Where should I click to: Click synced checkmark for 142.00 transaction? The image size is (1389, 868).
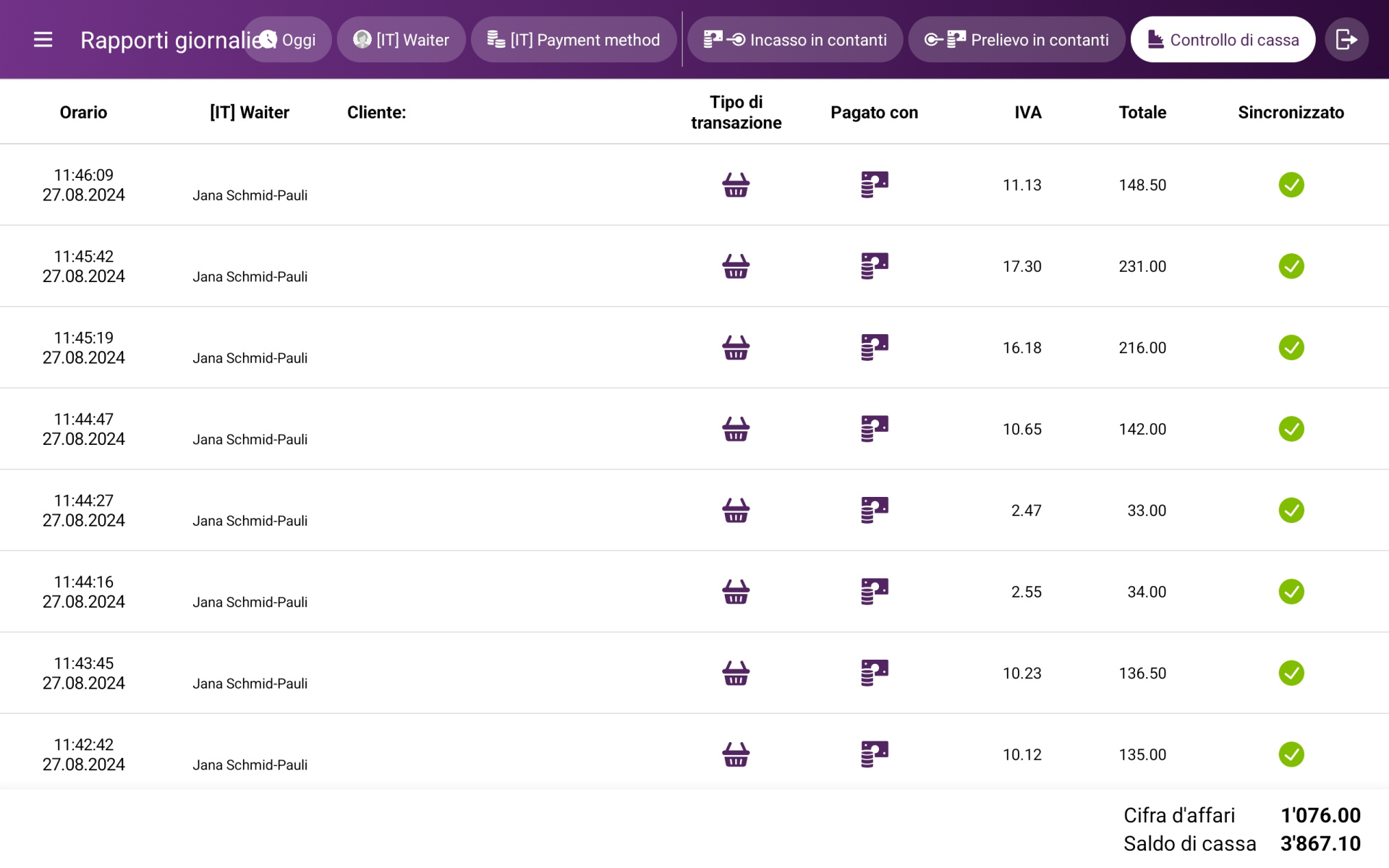click(1291, 429)
